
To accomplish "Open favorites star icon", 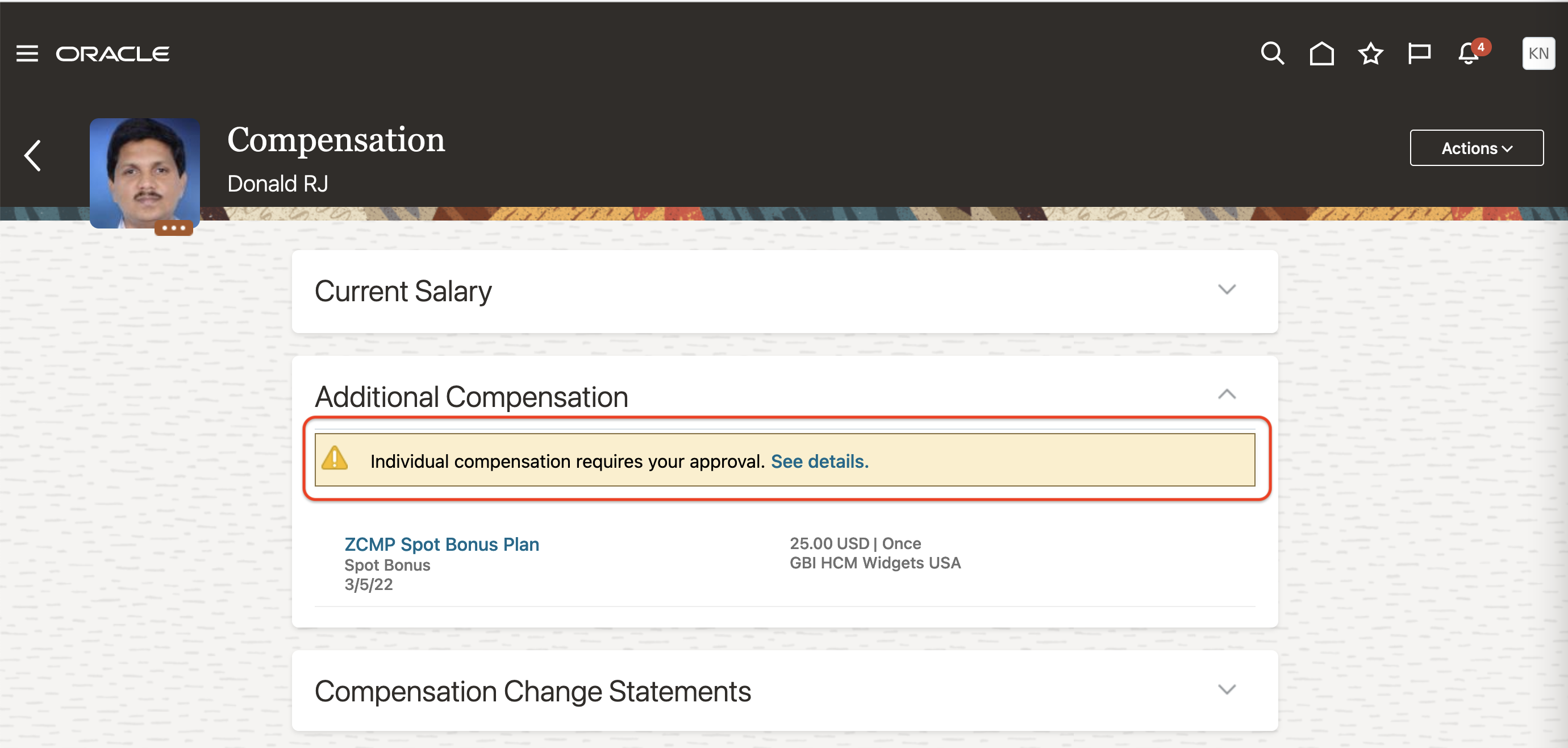I will [x=1370, y=53].
